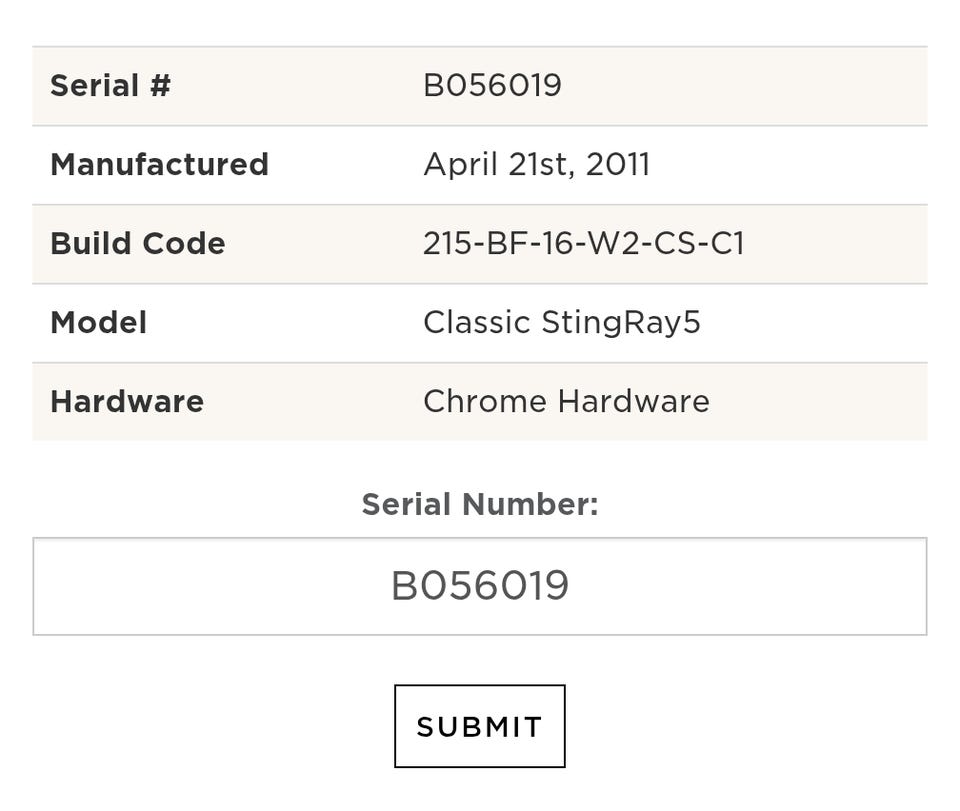Select the "Serial #" row label
The height and width of the screenshot is (811, 960).
pyautogui.click(x=110, y=86)
